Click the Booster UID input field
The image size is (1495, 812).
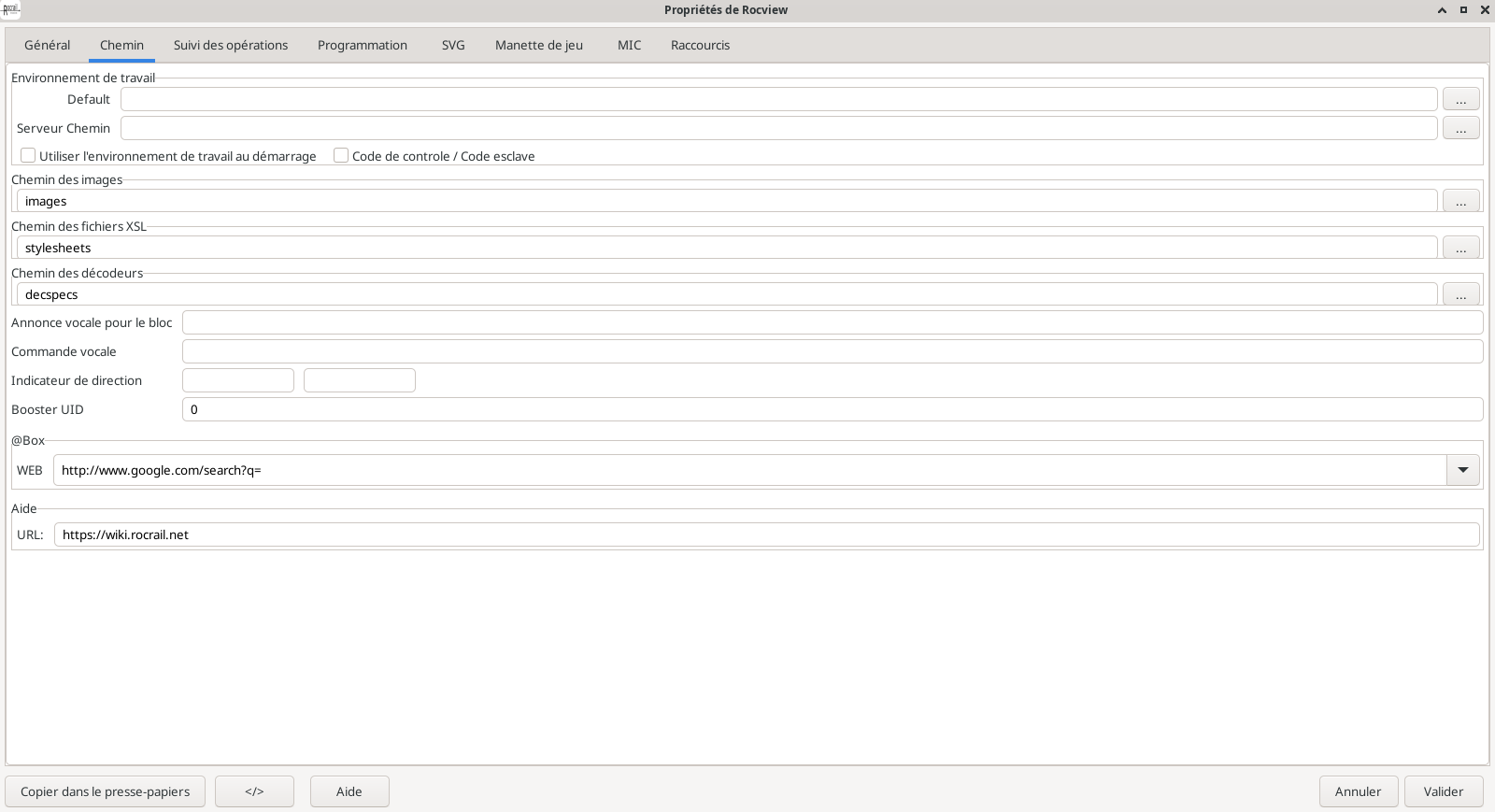(x=832, y=409)
